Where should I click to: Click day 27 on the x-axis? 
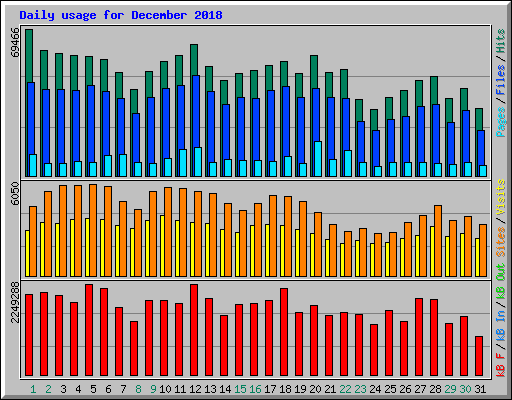[x=420, y=389]
